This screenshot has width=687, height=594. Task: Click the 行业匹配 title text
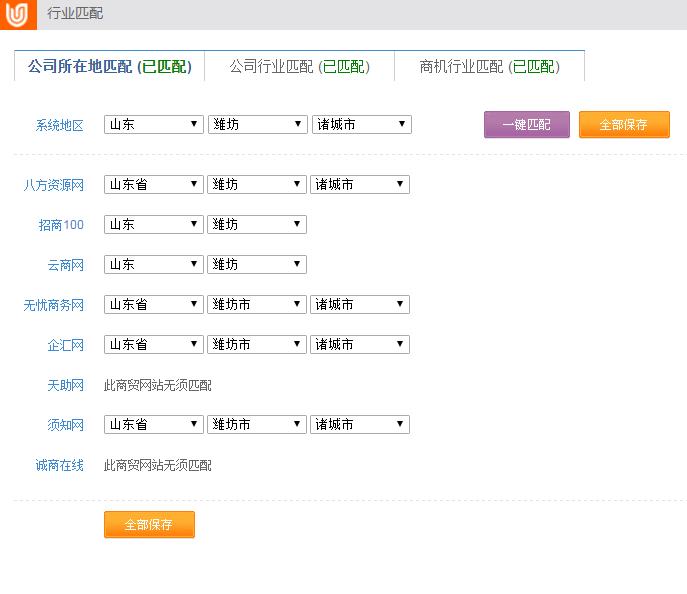75,14
